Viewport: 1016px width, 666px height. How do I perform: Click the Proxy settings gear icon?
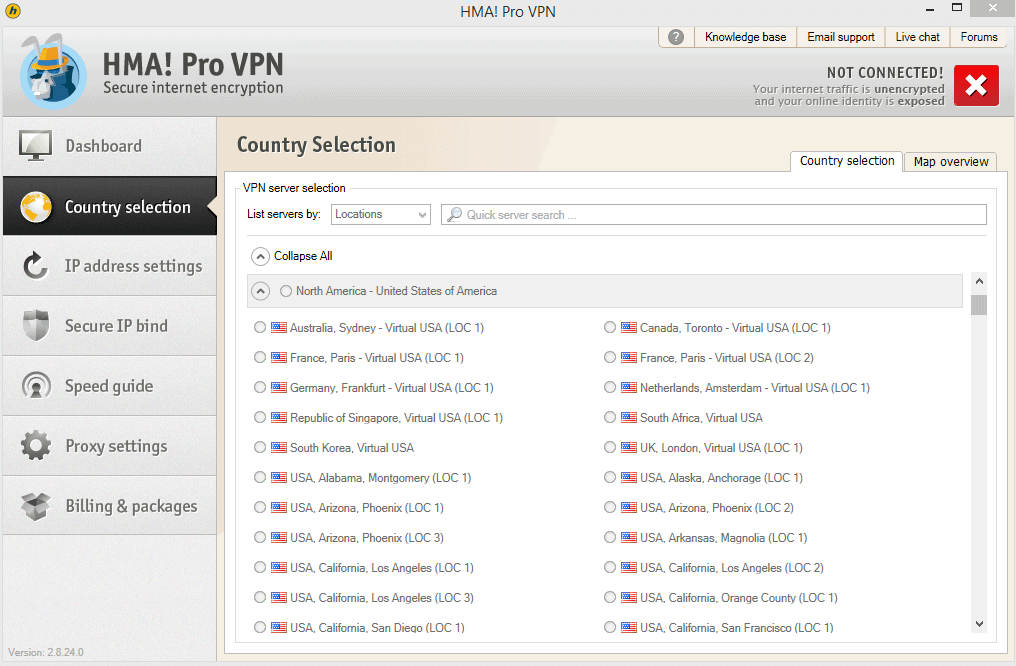point(36,446)
